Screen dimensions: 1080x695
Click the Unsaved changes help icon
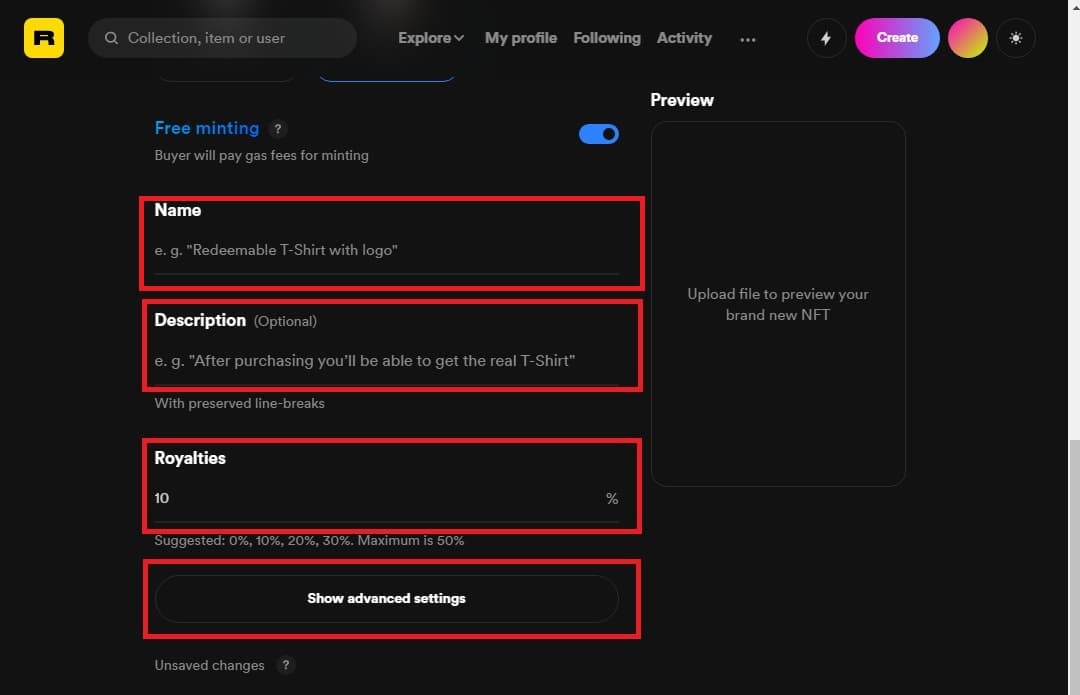tap(286, 665)
